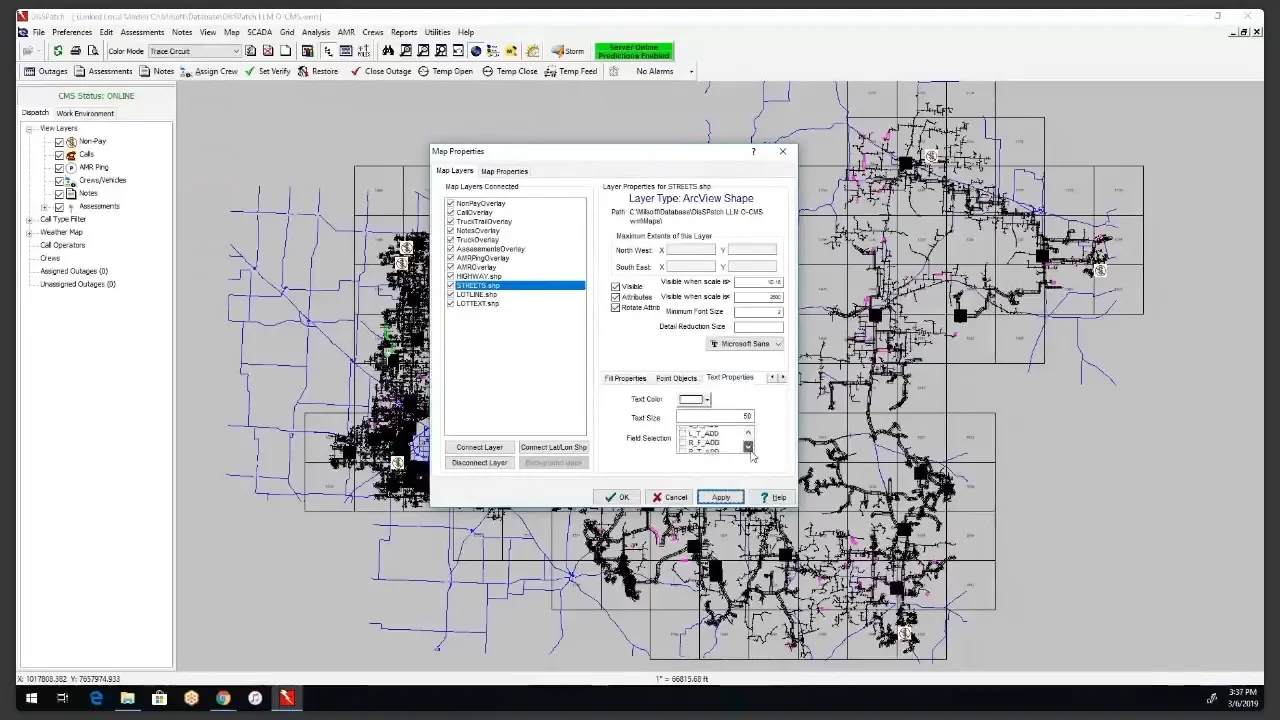Uncheck the NonPayOverlay layer checkbox
The width and height of the screenshot is (1280, 720).
pos(451,203)
